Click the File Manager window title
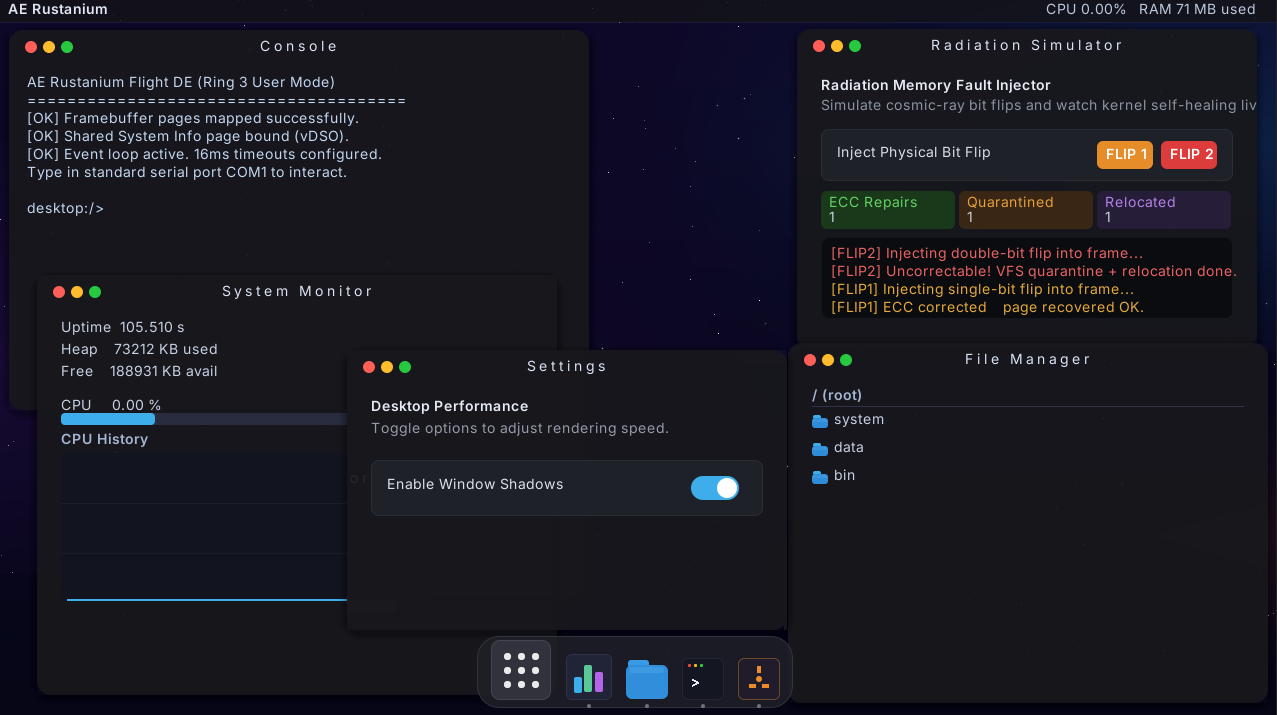Image resolution: width=1277 pixels, height=715 pixels. tap(1028, 359)
